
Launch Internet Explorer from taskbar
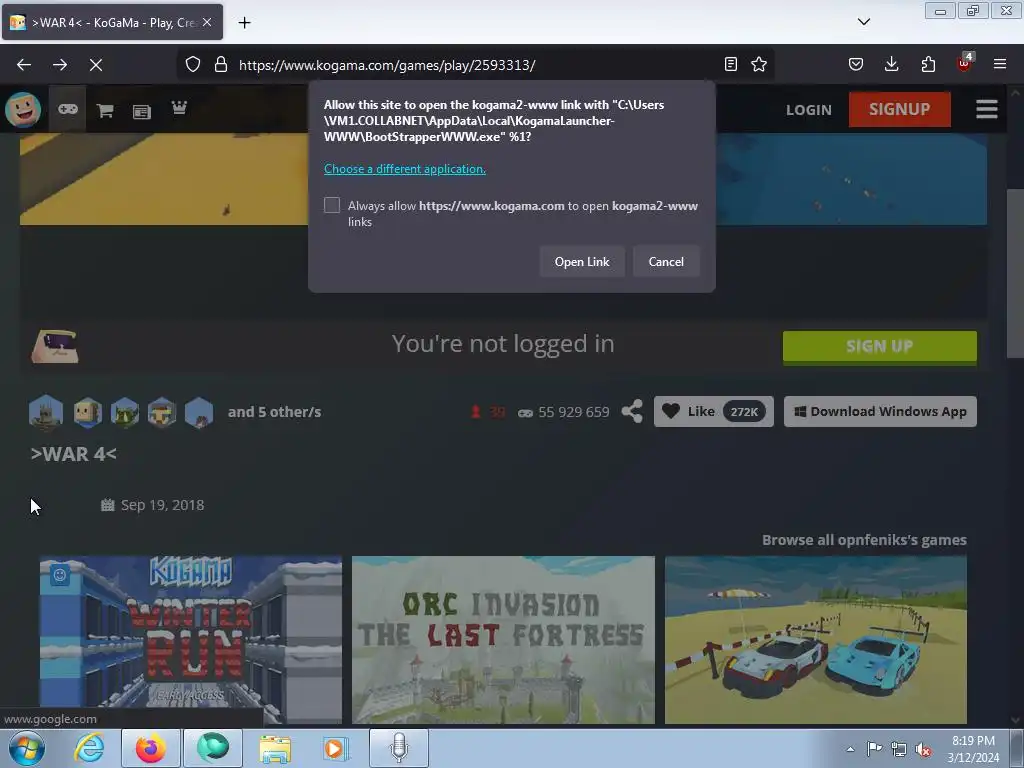89,748
